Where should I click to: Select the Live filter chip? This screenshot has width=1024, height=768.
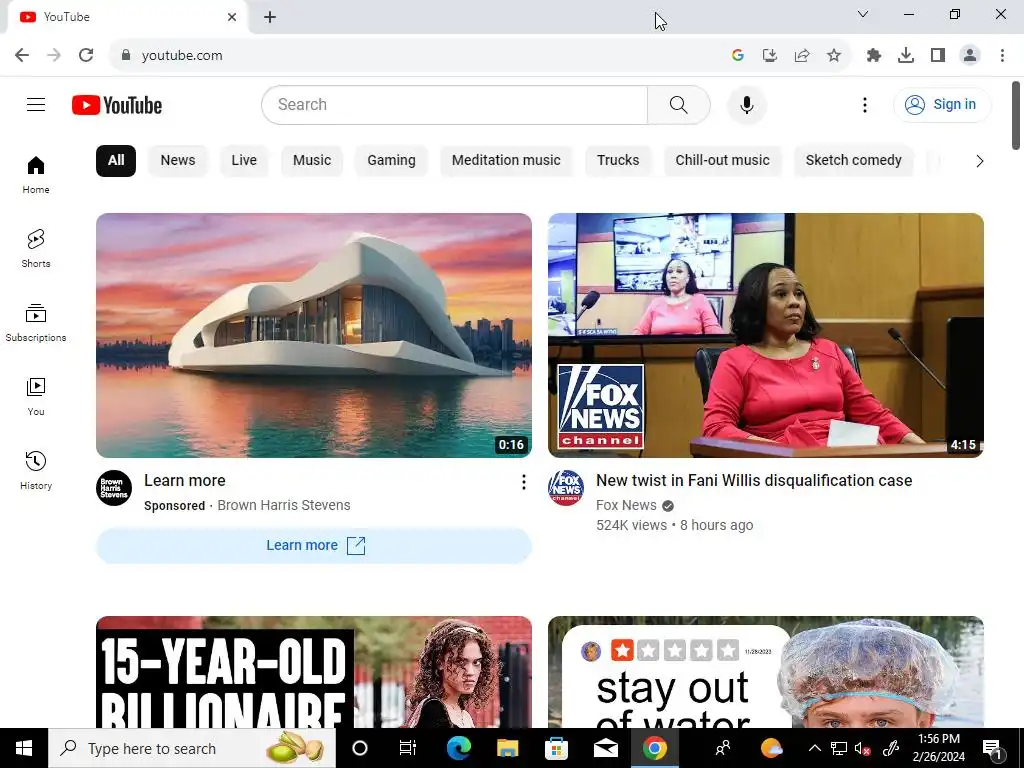244,161
